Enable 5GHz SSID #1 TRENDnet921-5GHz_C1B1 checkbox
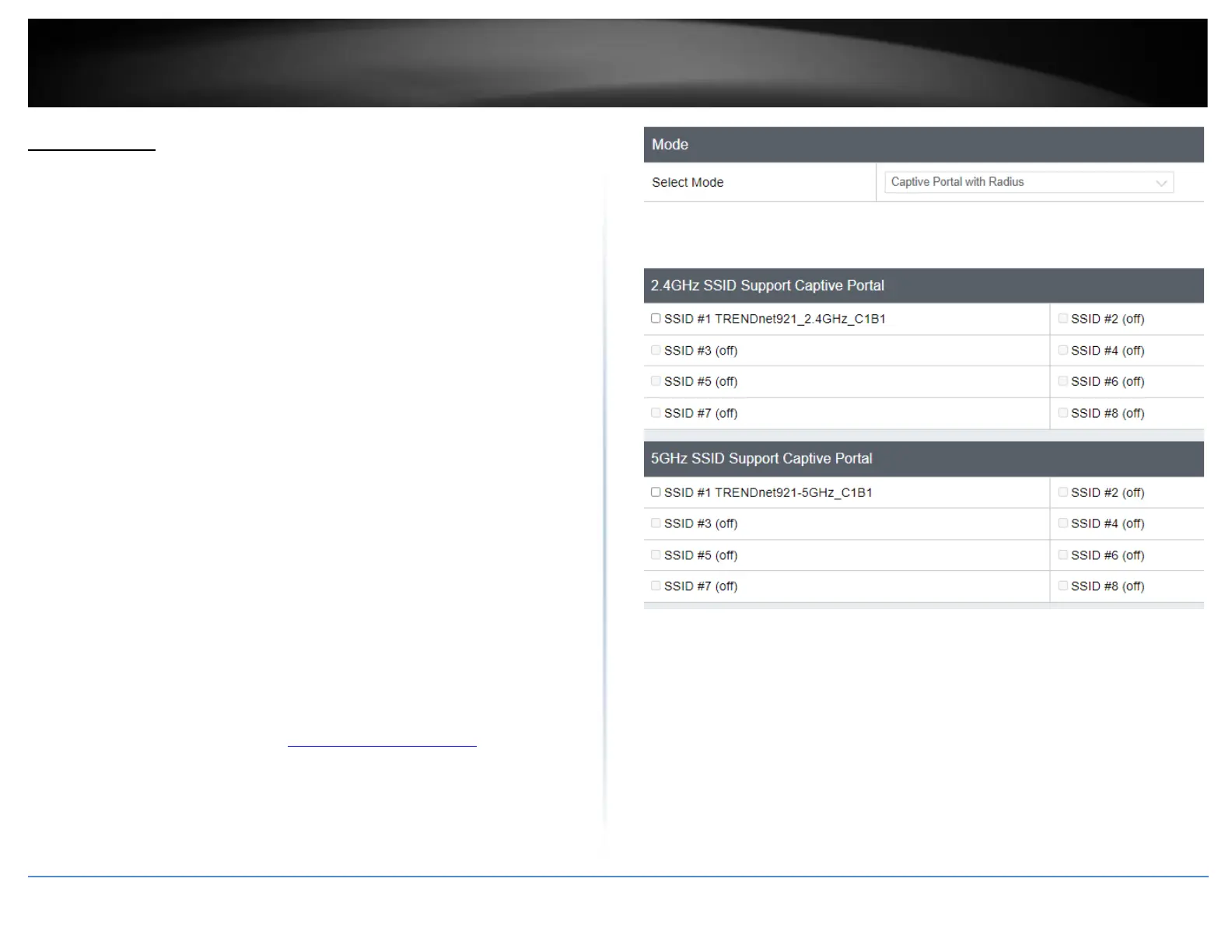Image resolution: width=1232 pixels, height=952 pixels. [656, 492]
